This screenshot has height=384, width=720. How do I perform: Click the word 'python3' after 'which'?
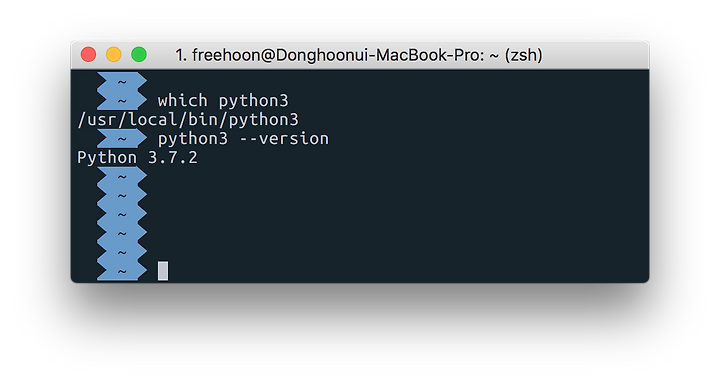[x=253, y=101]
